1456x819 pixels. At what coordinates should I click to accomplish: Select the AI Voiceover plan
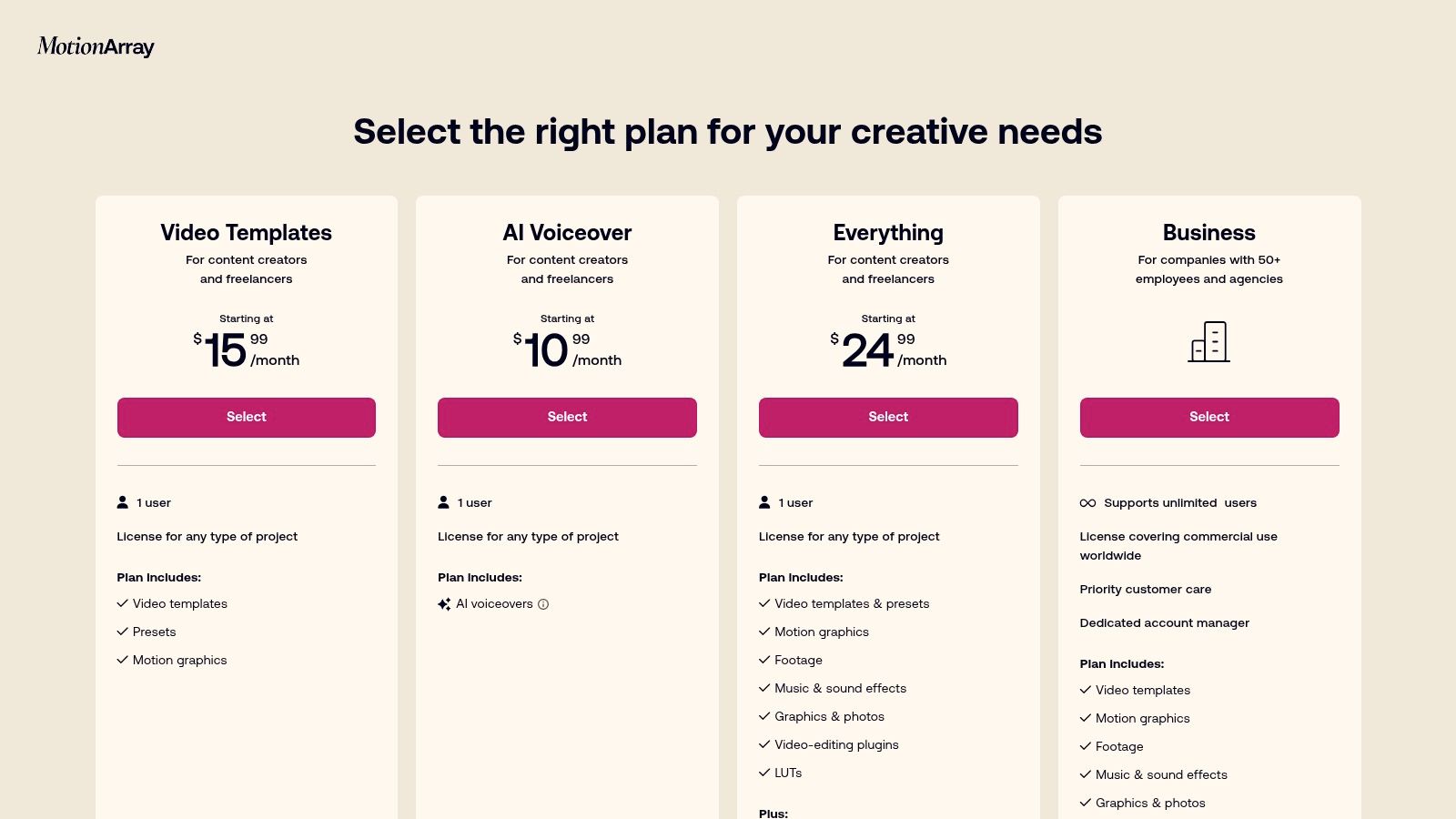567,418
